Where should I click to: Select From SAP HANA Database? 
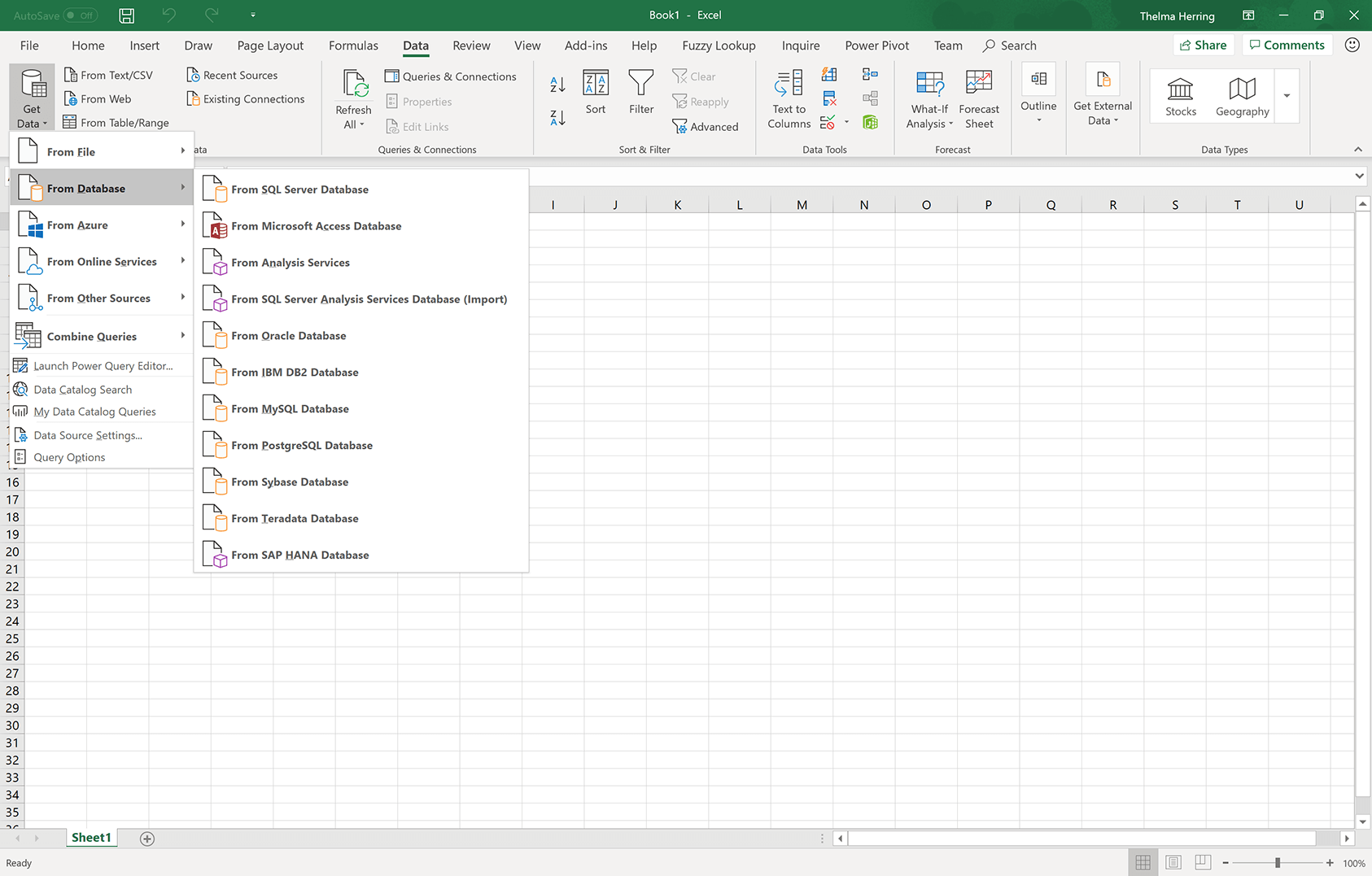pyautogui.click(x=361, y=556)
